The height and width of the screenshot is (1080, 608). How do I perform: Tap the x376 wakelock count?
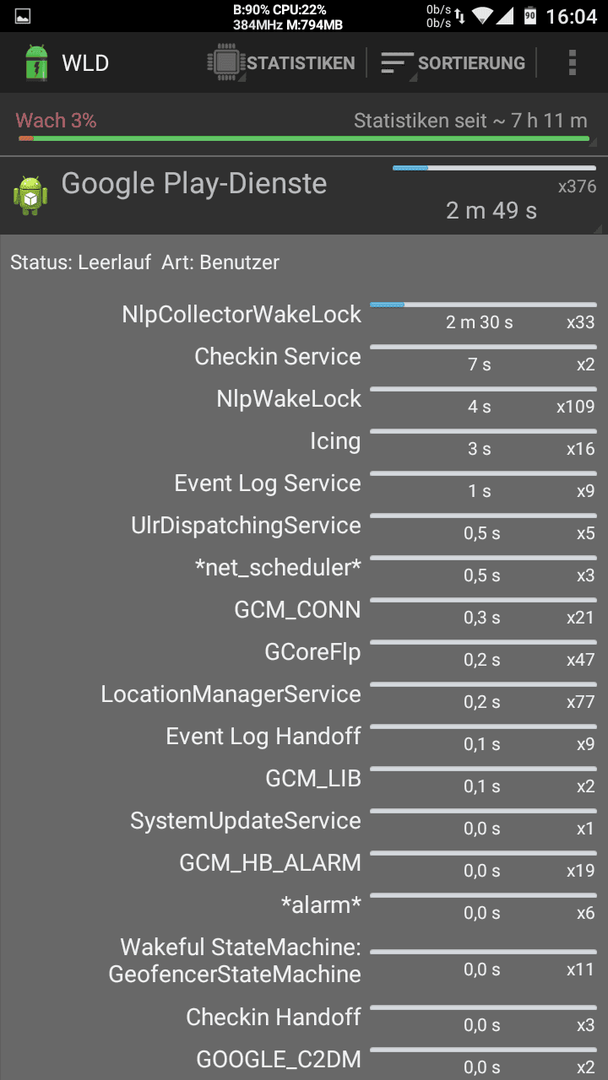coord(577,187)
